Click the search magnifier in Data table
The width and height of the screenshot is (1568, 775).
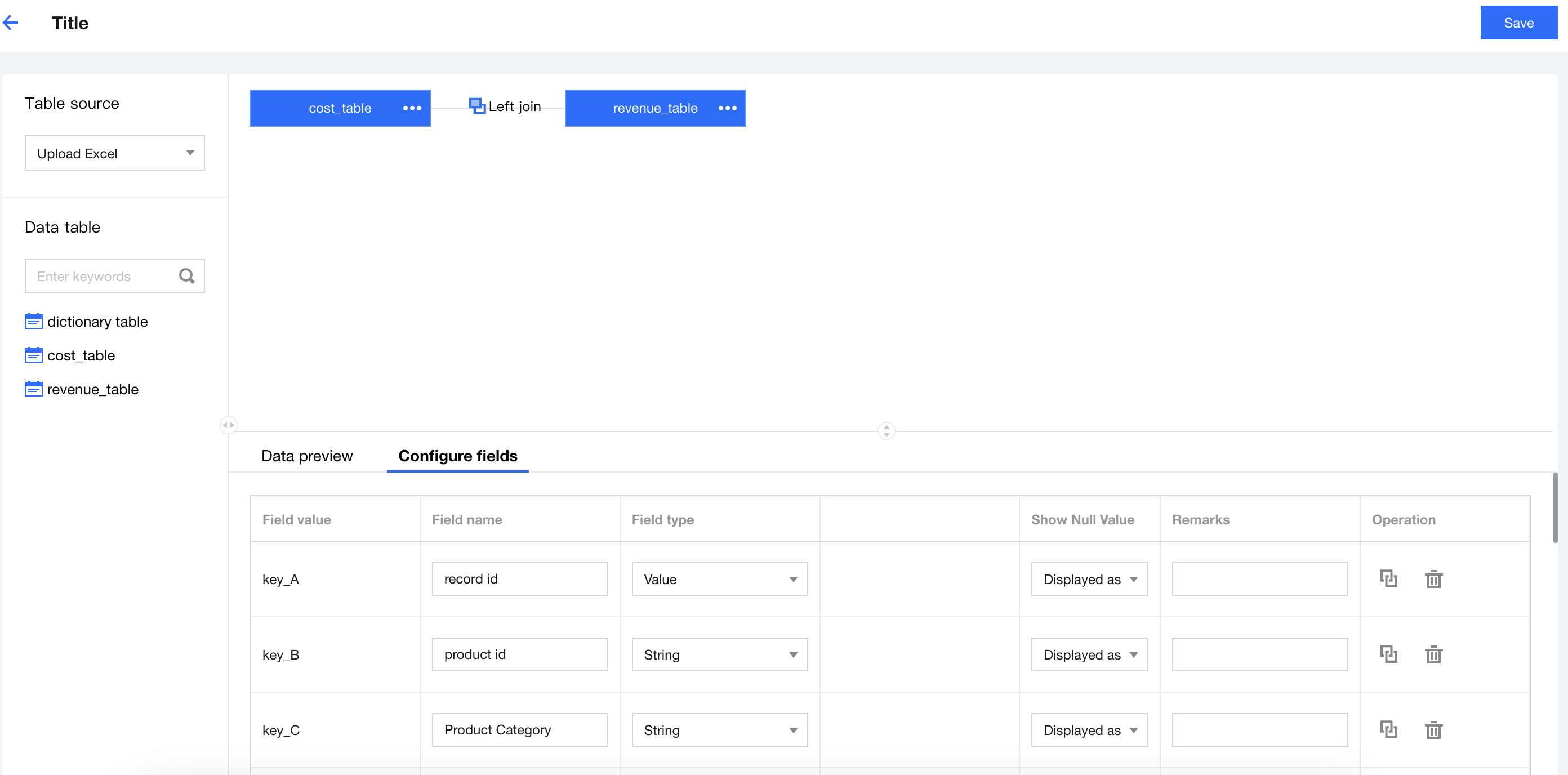(x=187, y=277)
